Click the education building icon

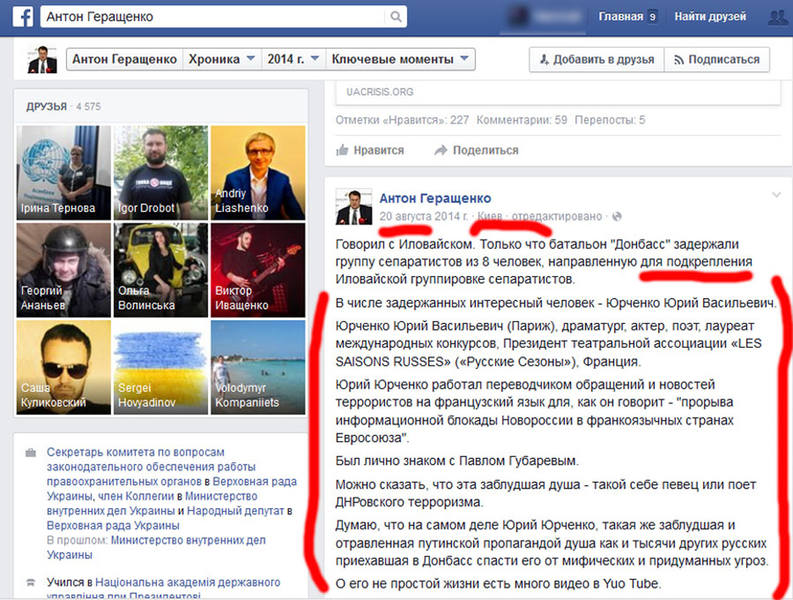[31, 582]
